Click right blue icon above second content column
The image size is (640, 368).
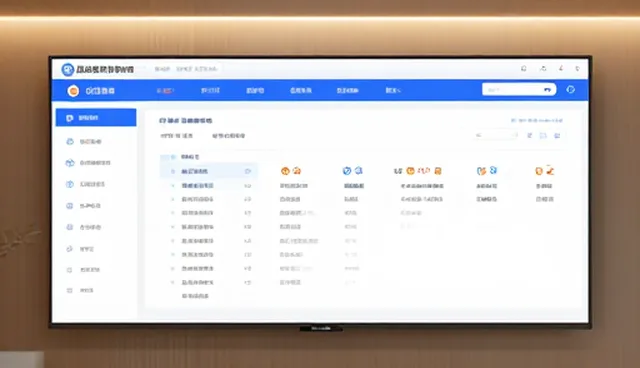pos(358,170)
